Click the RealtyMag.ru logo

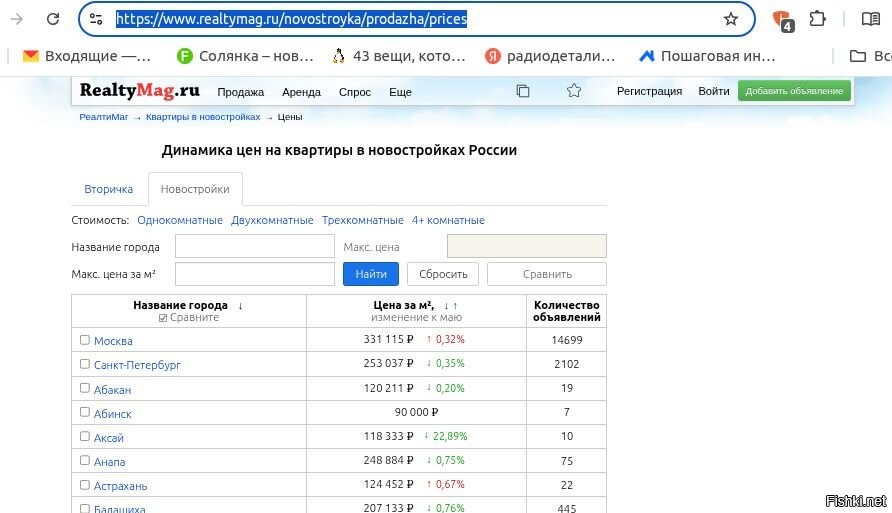139,90
